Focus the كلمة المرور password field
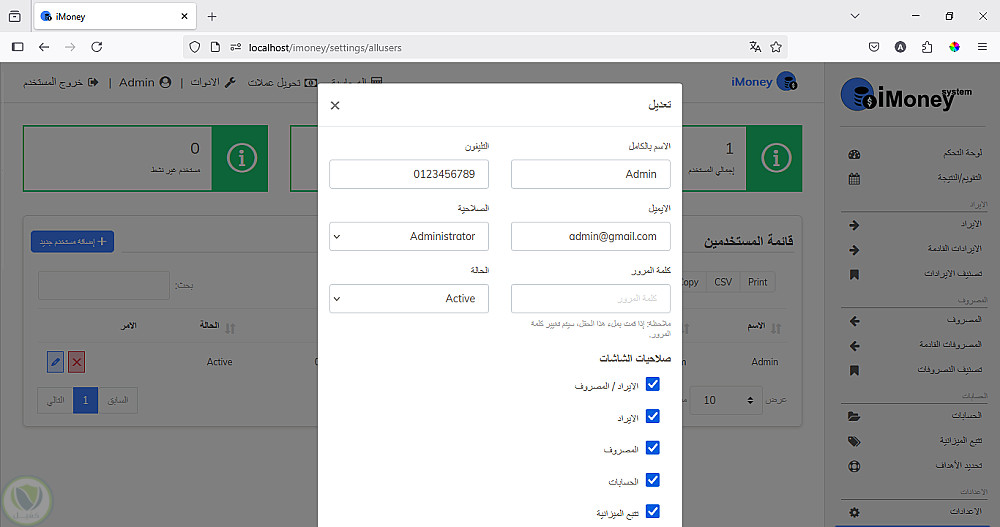Viewport: 1000px width, 527px height. (x=591, y=299)
